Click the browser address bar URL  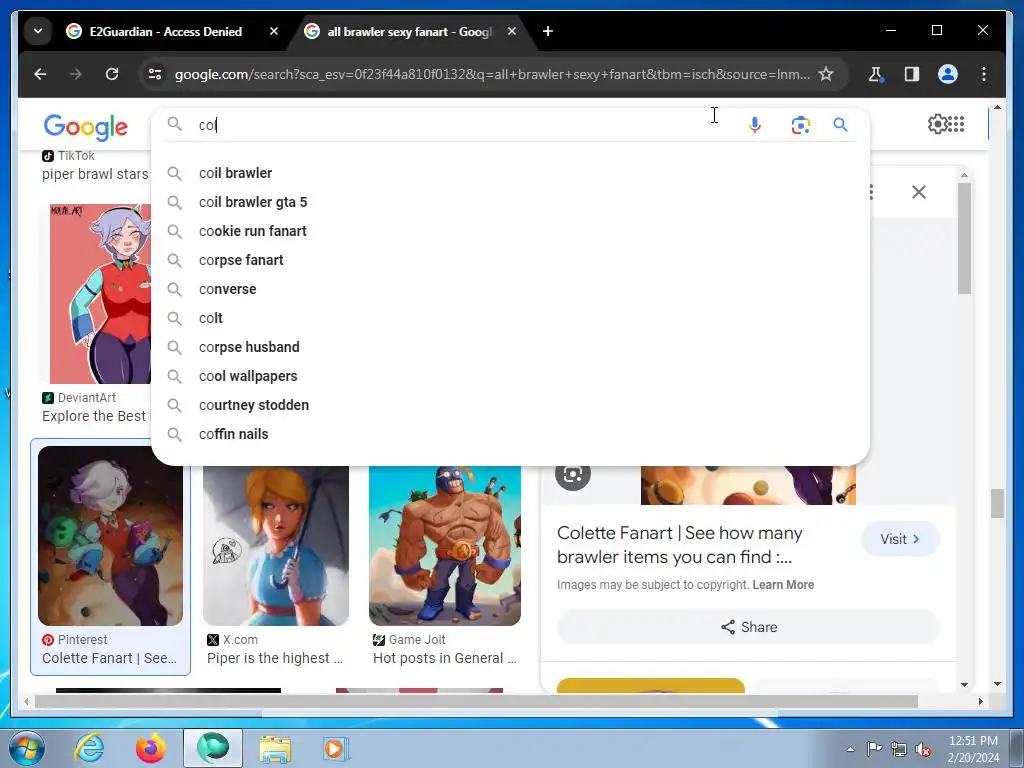pos(492,74)
